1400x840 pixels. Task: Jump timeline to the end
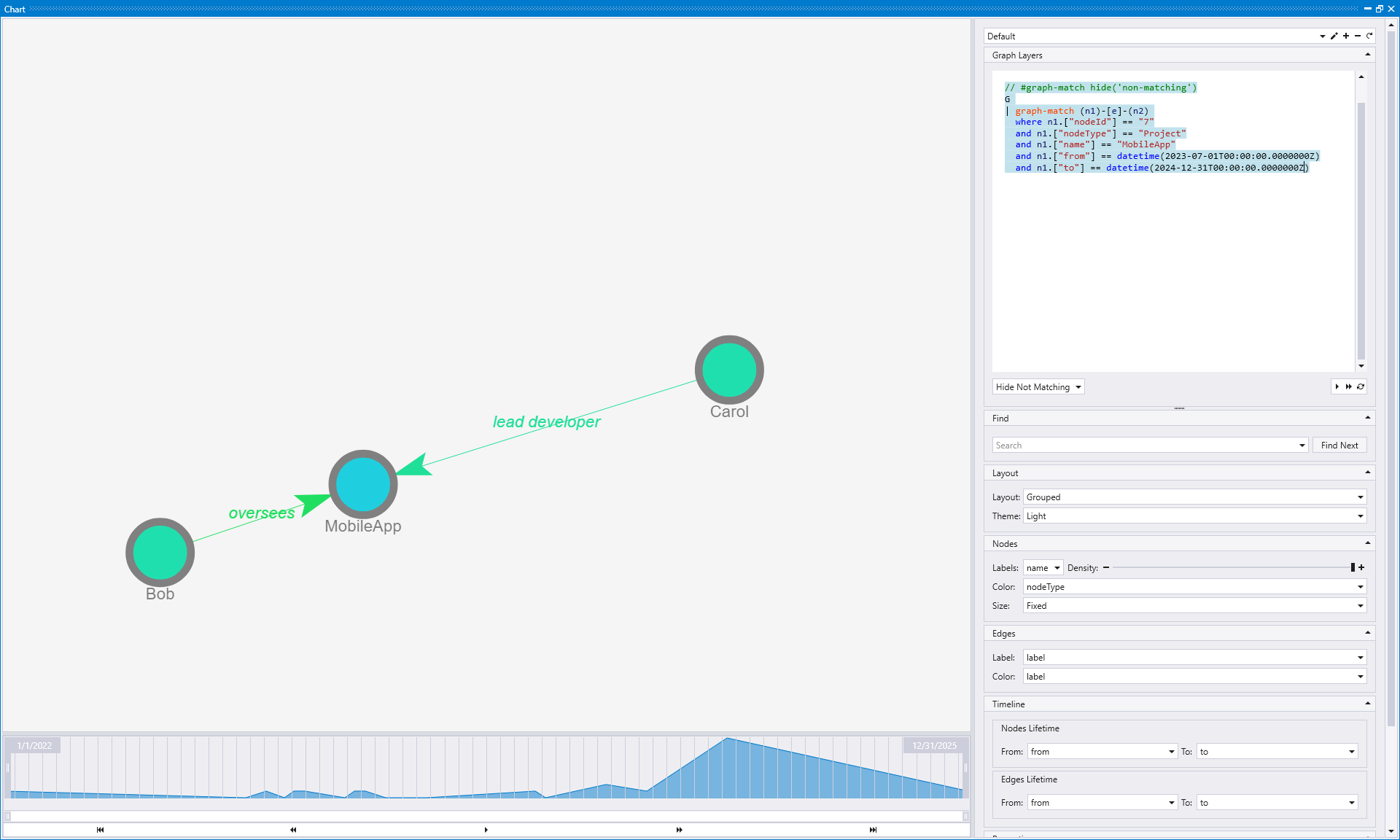(873, 830)
